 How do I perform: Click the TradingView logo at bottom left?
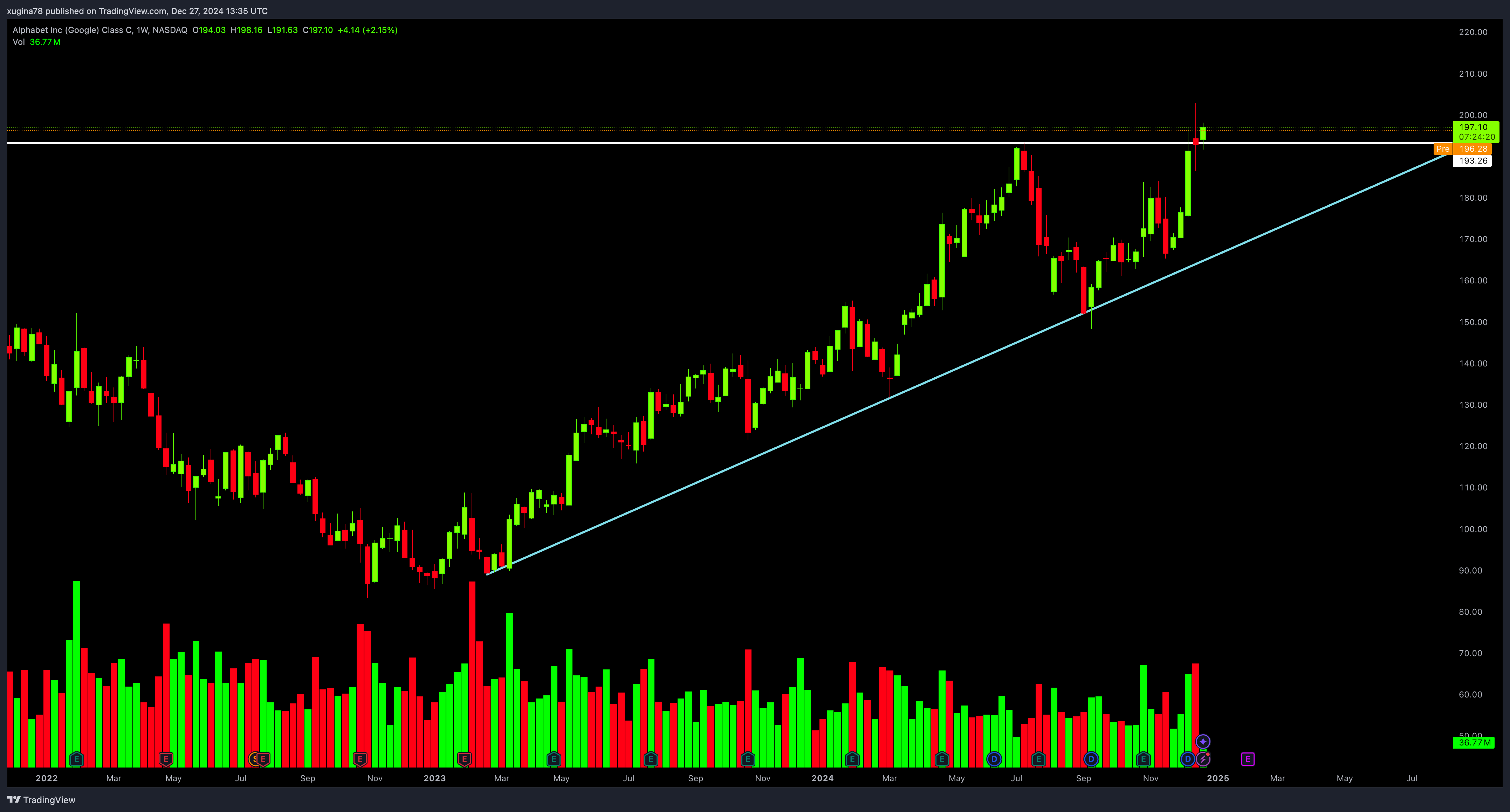pos(41,800)
